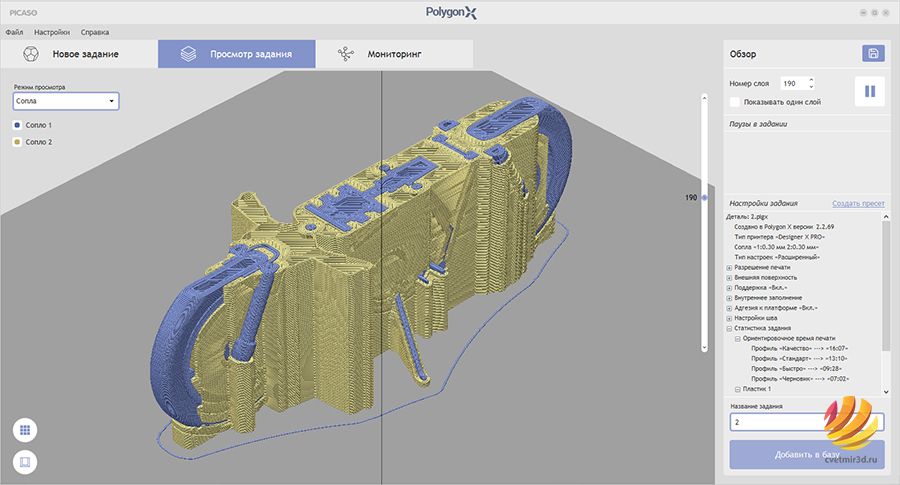900x485 pixels.
Task: Click the Номер слоя value field
Action: pyautogui.click(x=794, y=84)
